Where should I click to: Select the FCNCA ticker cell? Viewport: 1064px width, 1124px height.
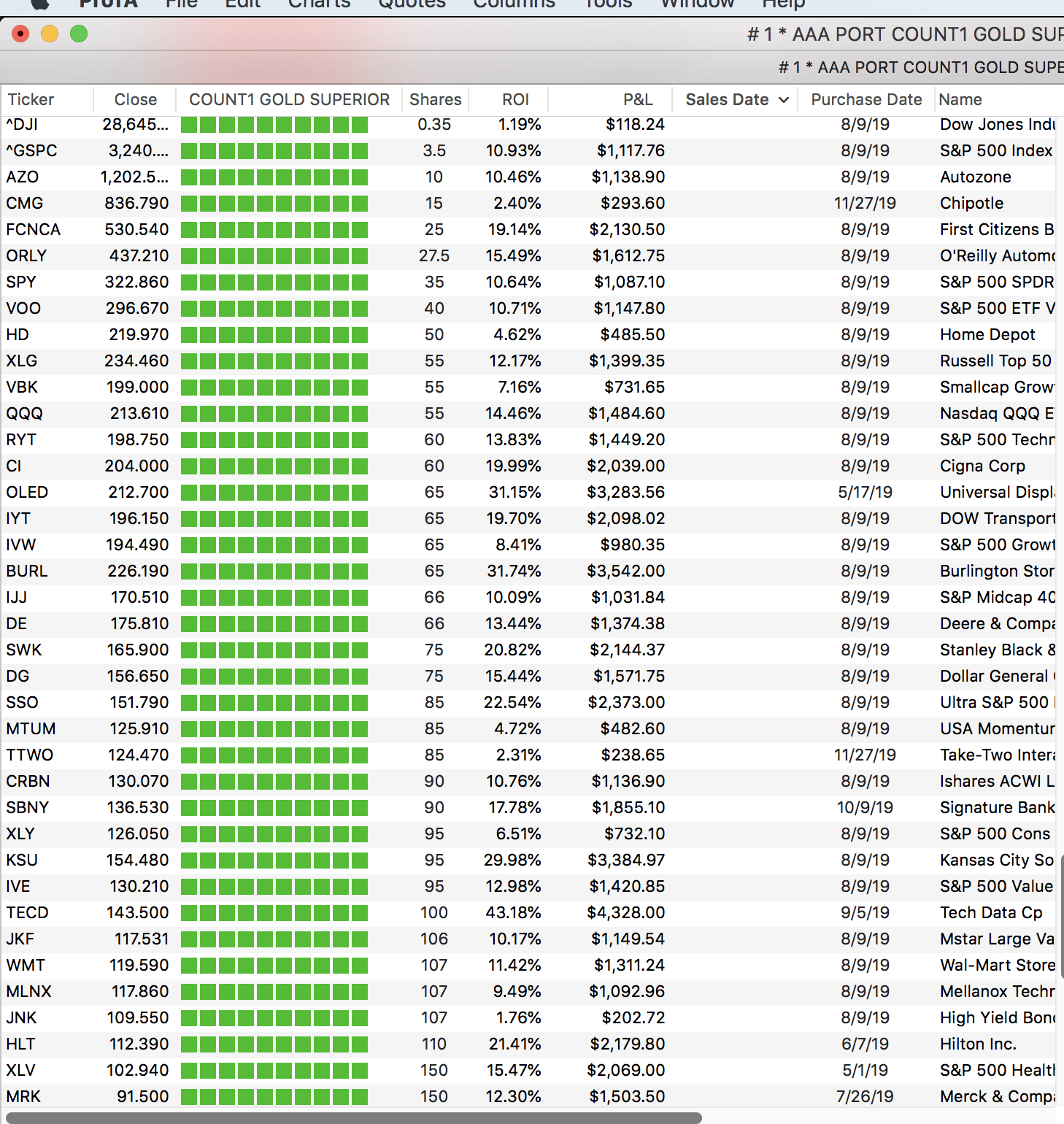tap(33, 229)
